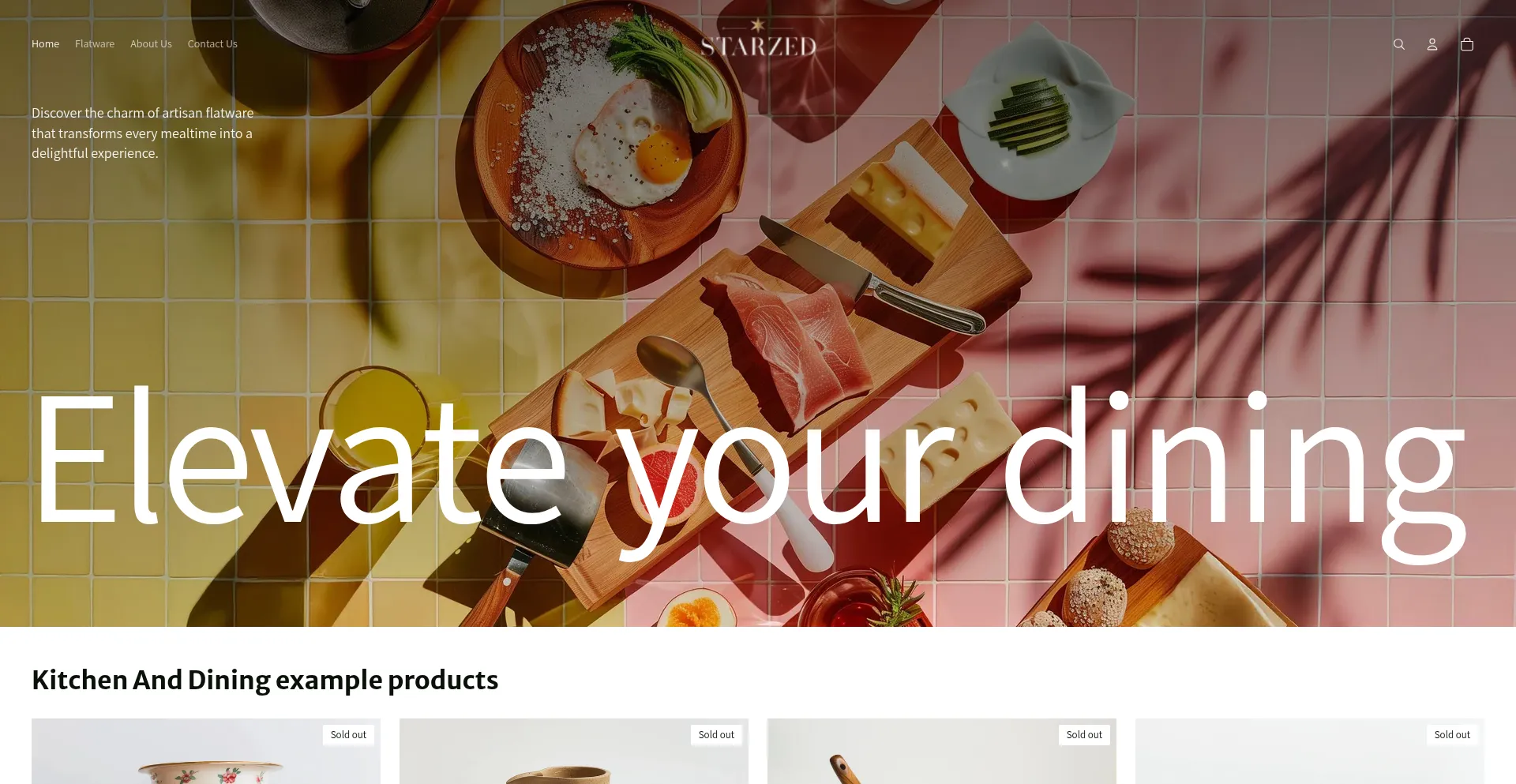Screen dimensions: 1516x784
Task: Click Sold out badge on first product
Action: click(x=348, y=735)
